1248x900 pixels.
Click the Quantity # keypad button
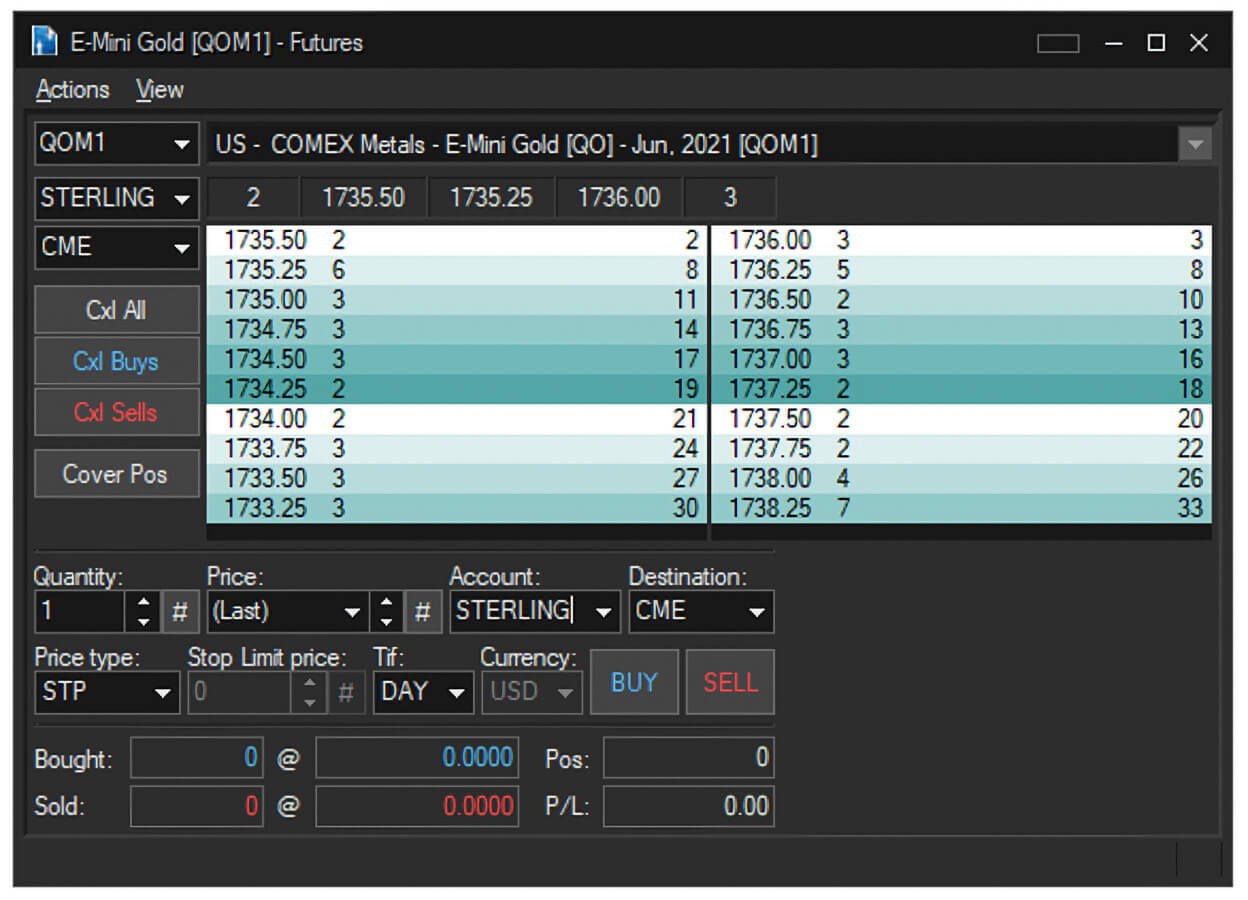coord(180,612)
